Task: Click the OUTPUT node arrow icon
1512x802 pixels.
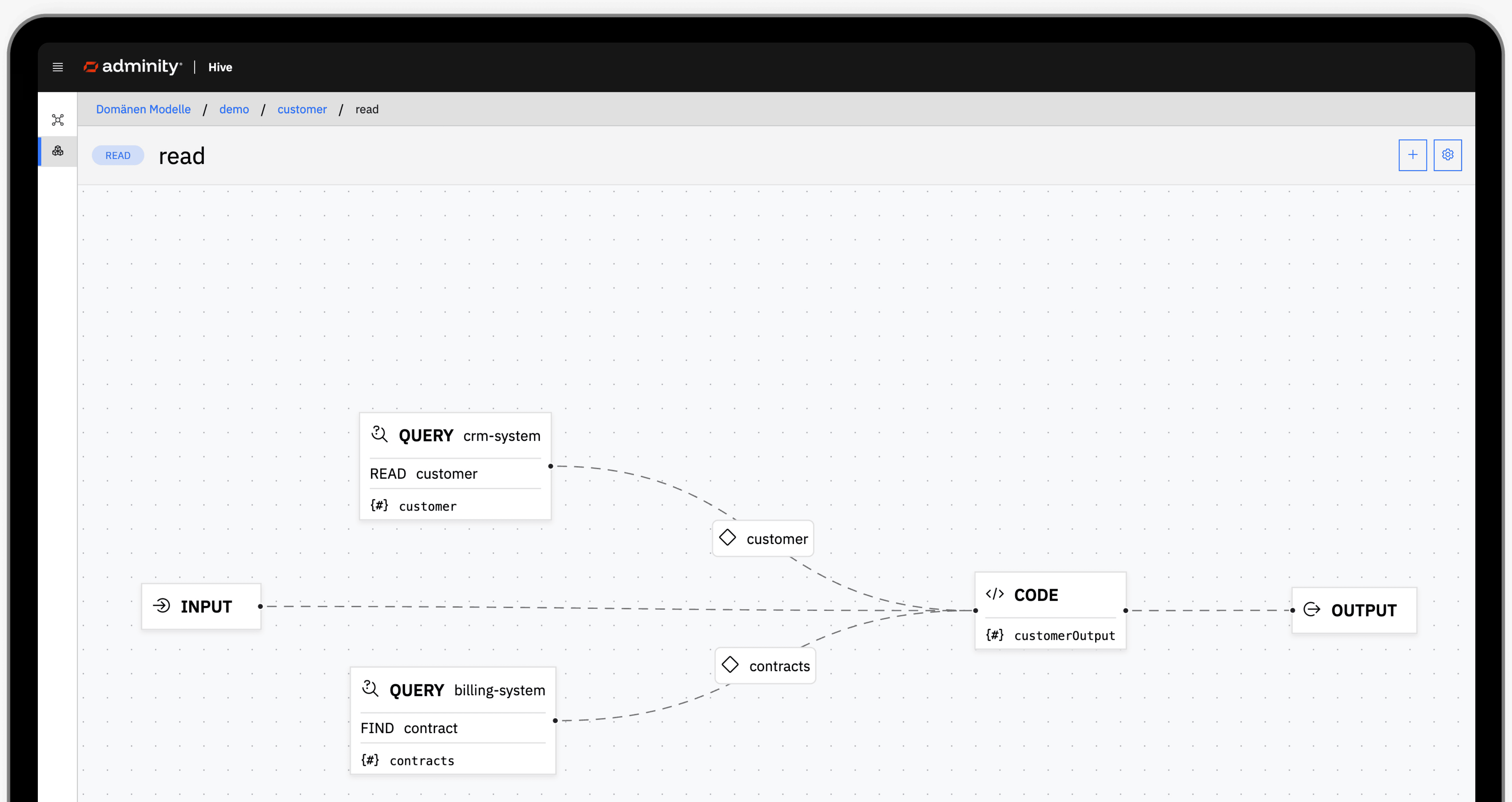Action: tap(1311, 610)
